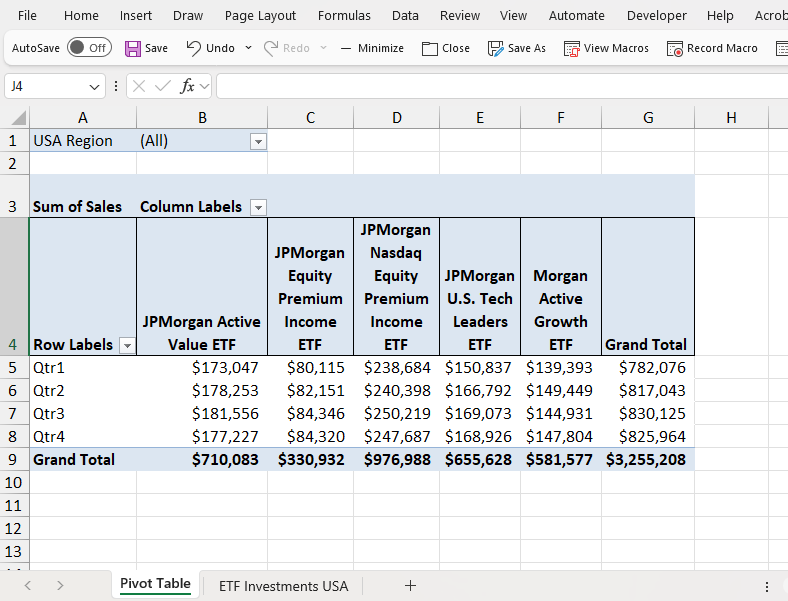
Task: Open the USA Region filter dropdown
Action: pos(258,141)
